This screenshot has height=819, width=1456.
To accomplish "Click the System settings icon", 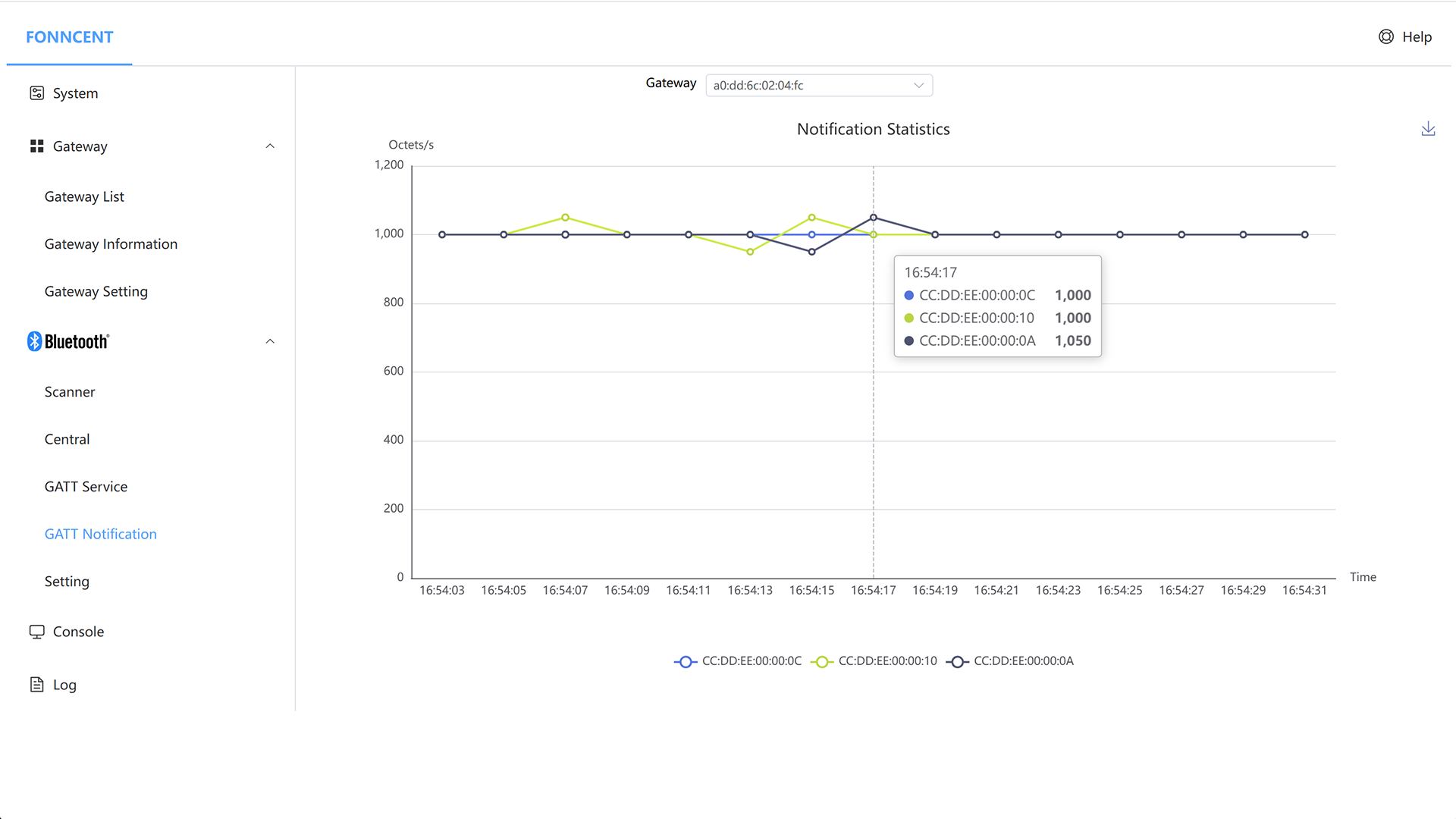I will [36, 93].
